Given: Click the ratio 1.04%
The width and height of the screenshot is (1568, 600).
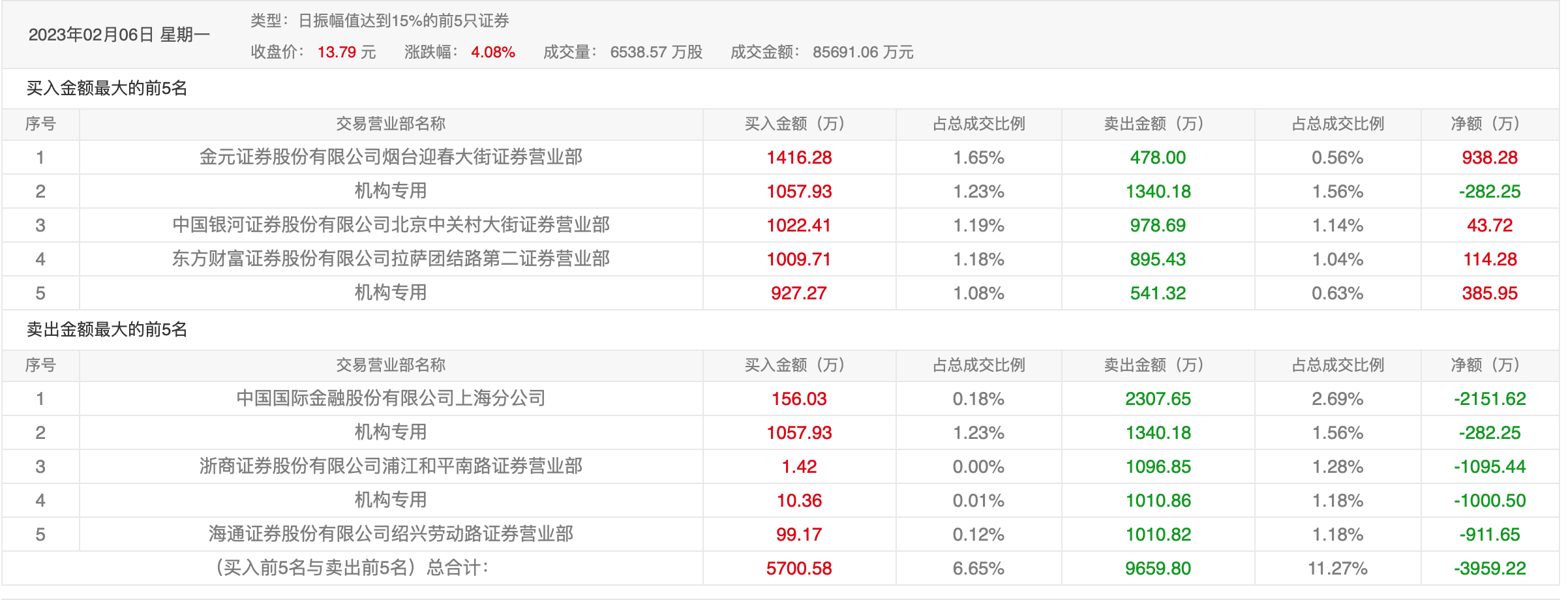Looking at the screenshot, I should (1337, 259).
